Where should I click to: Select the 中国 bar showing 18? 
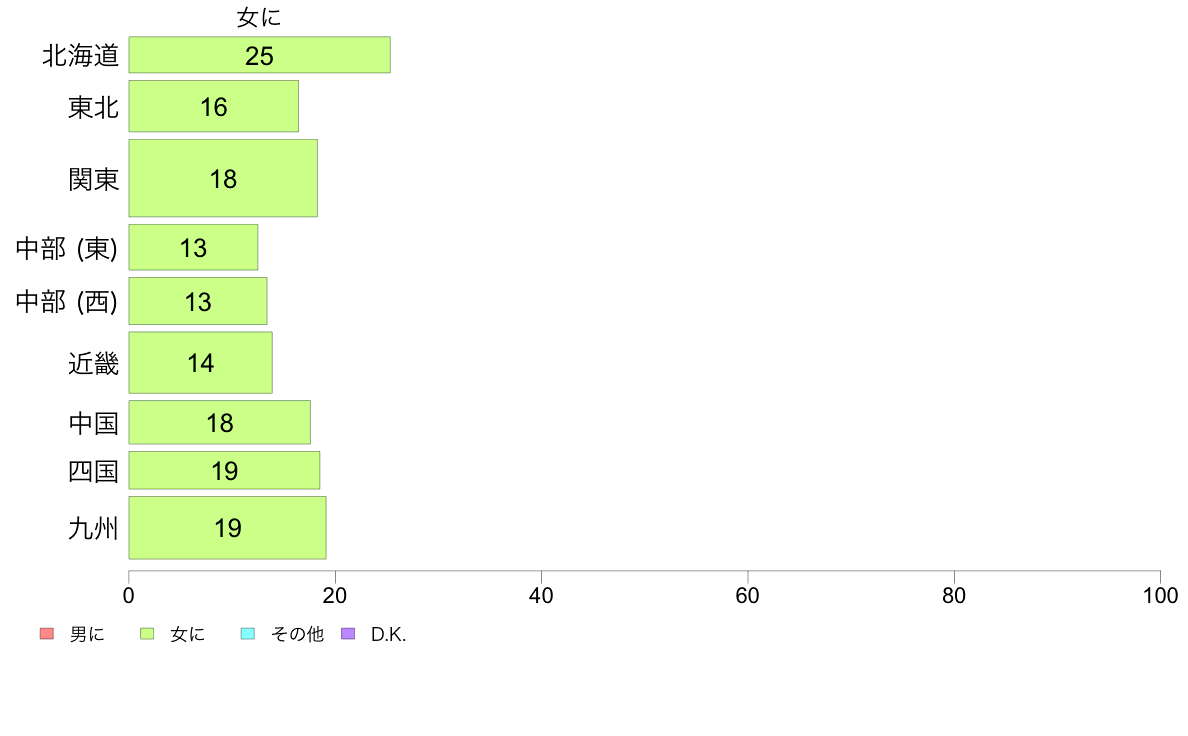[220, 422]
